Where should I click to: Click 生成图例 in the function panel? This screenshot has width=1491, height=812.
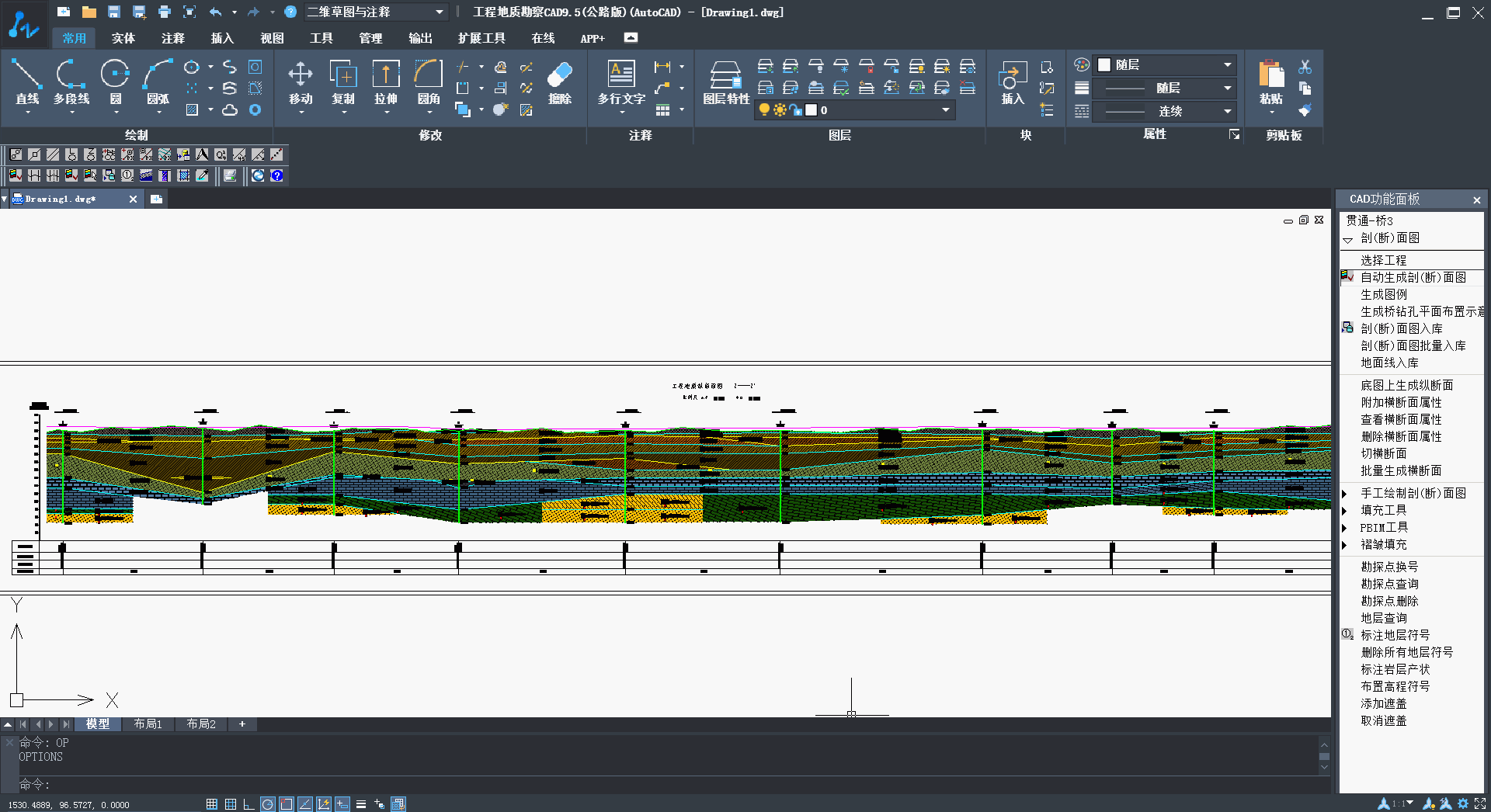pos(1383,294)
